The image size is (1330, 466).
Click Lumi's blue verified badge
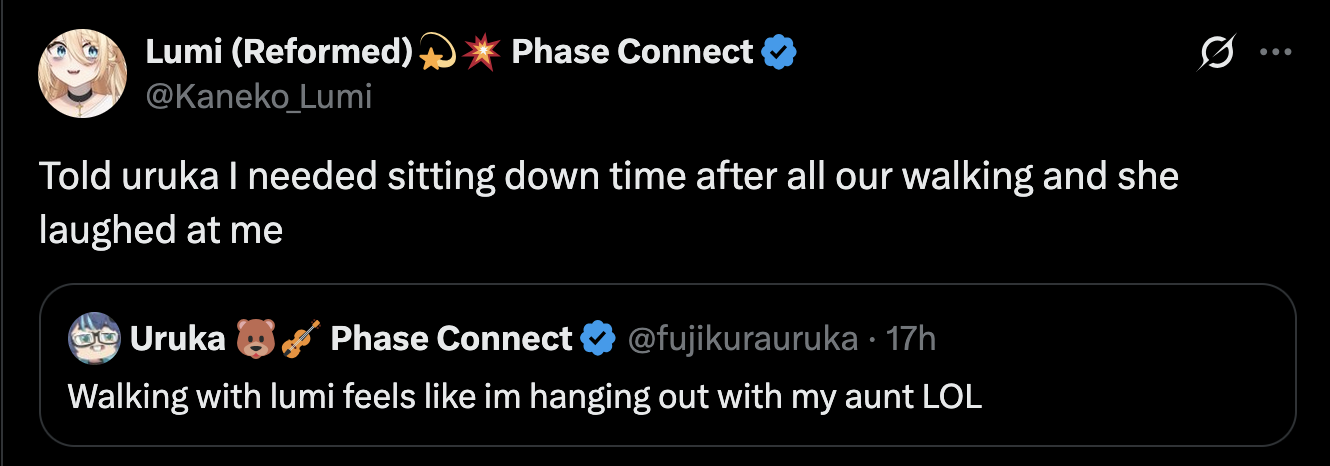click(780, 52)
